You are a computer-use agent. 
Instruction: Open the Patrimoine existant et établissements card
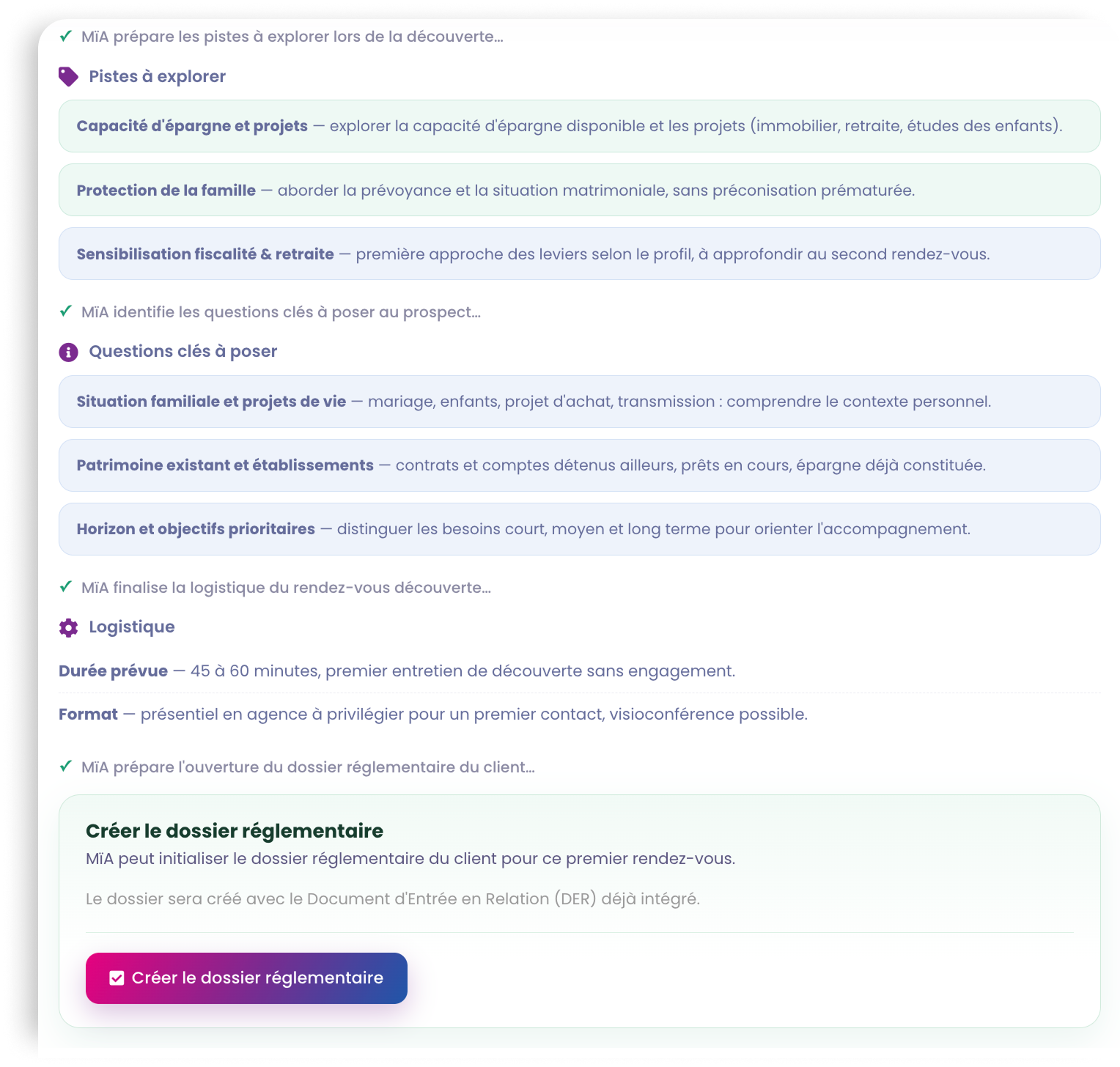tap(580, 465)
